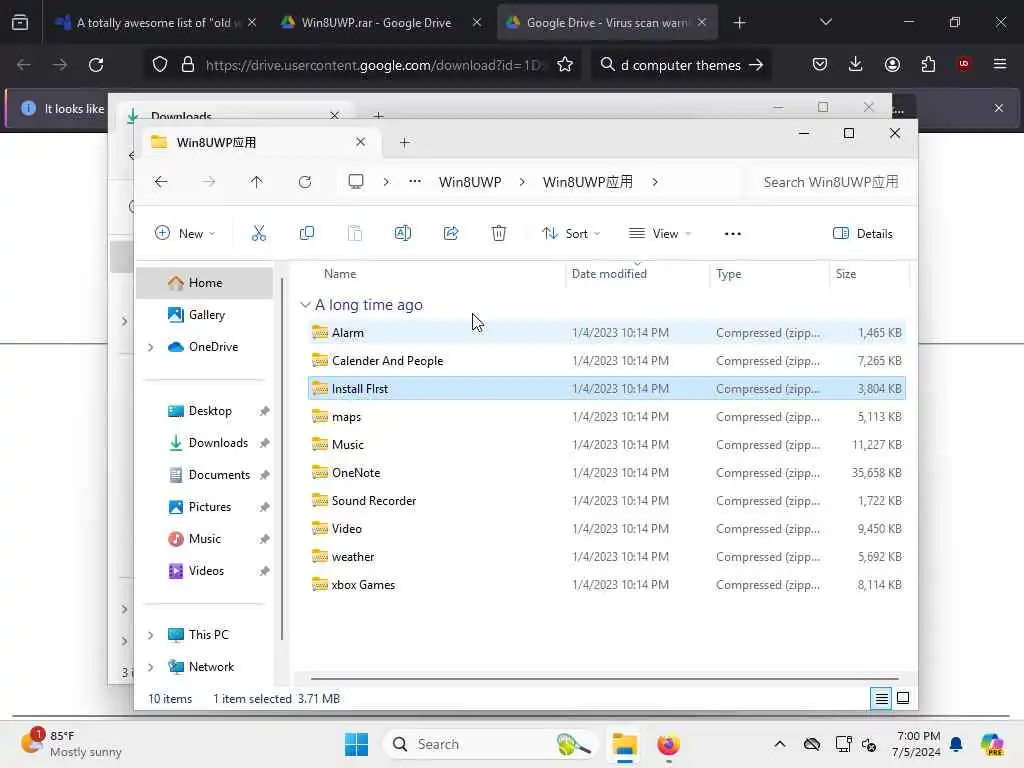Select the OneNote zip file
1024x768 pixels.
pyautogui.click(x=607, y=473)
